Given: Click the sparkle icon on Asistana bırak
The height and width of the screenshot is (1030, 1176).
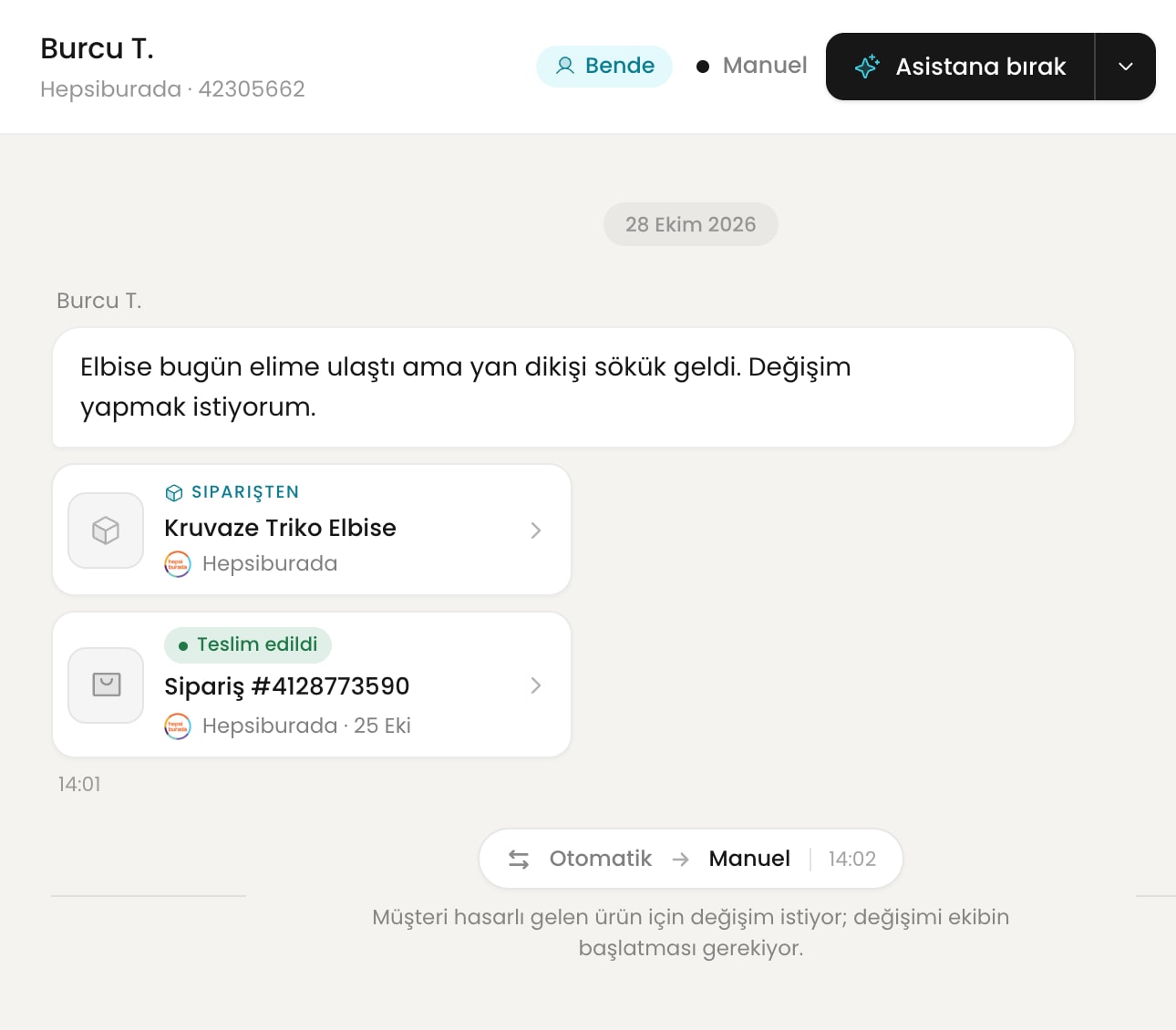Looking at the screenshot, I should coord(867,67).
